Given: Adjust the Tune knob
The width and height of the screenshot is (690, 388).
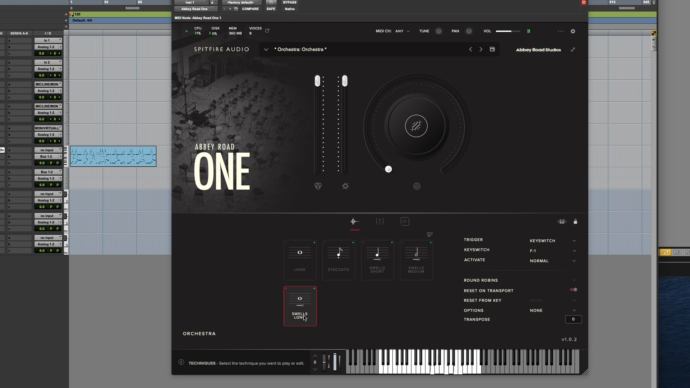Looking at the screenshot, I should tap(438, 31).
